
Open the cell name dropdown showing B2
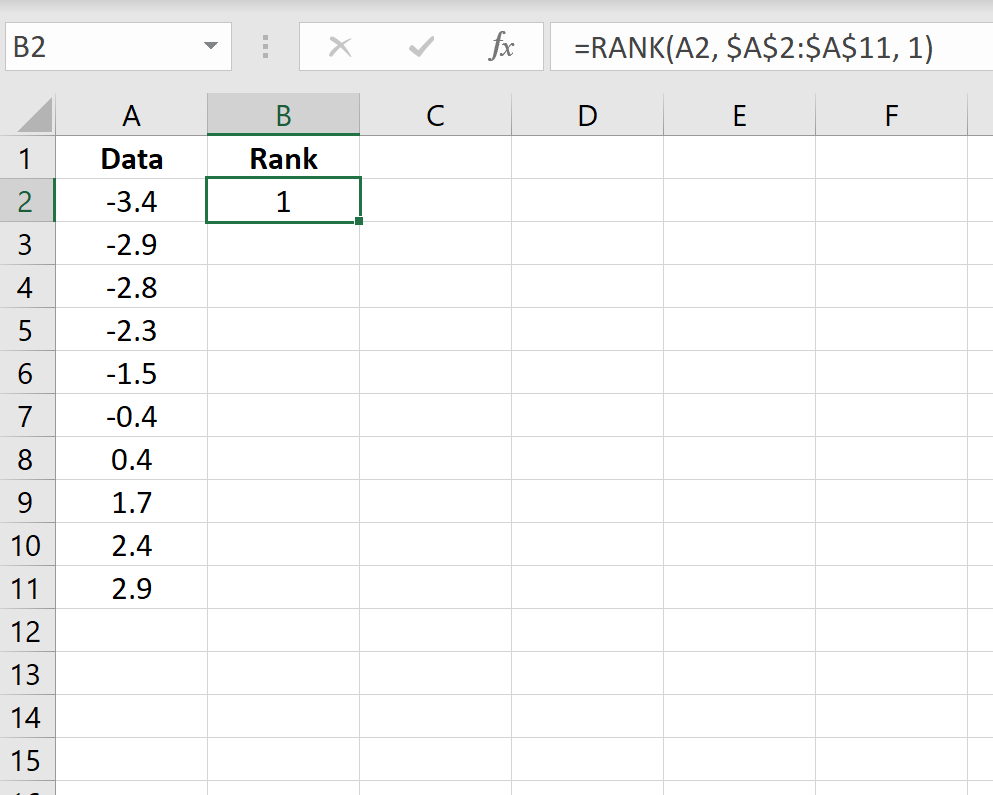coord(210,46)
